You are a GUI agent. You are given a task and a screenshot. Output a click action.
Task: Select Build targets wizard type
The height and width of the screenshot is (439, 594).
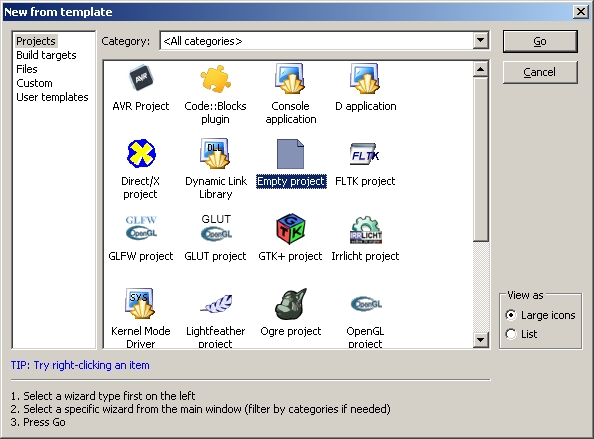pos(46,55)
